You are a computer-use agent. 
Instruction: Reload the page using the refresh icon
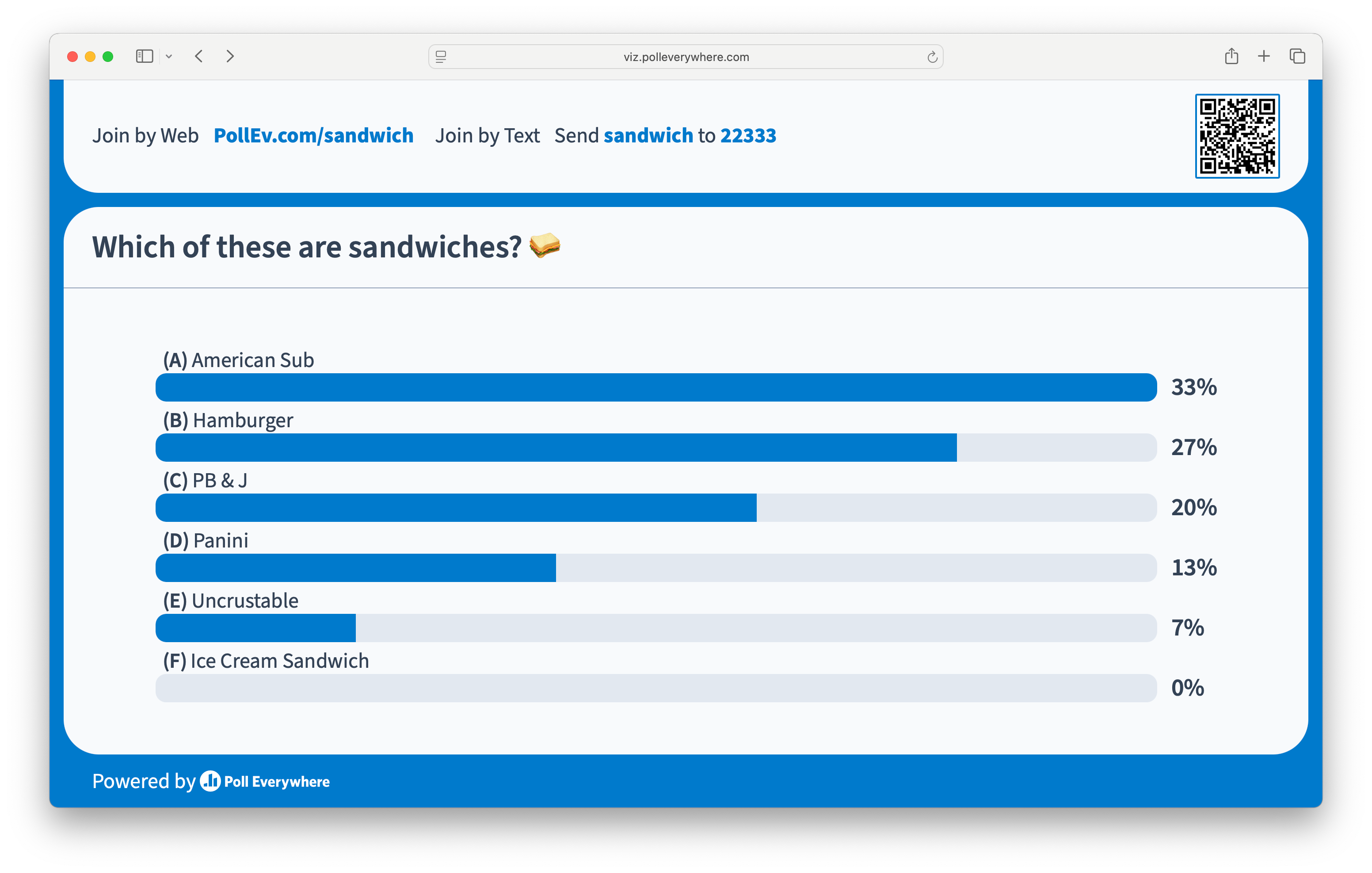point(933,57)
